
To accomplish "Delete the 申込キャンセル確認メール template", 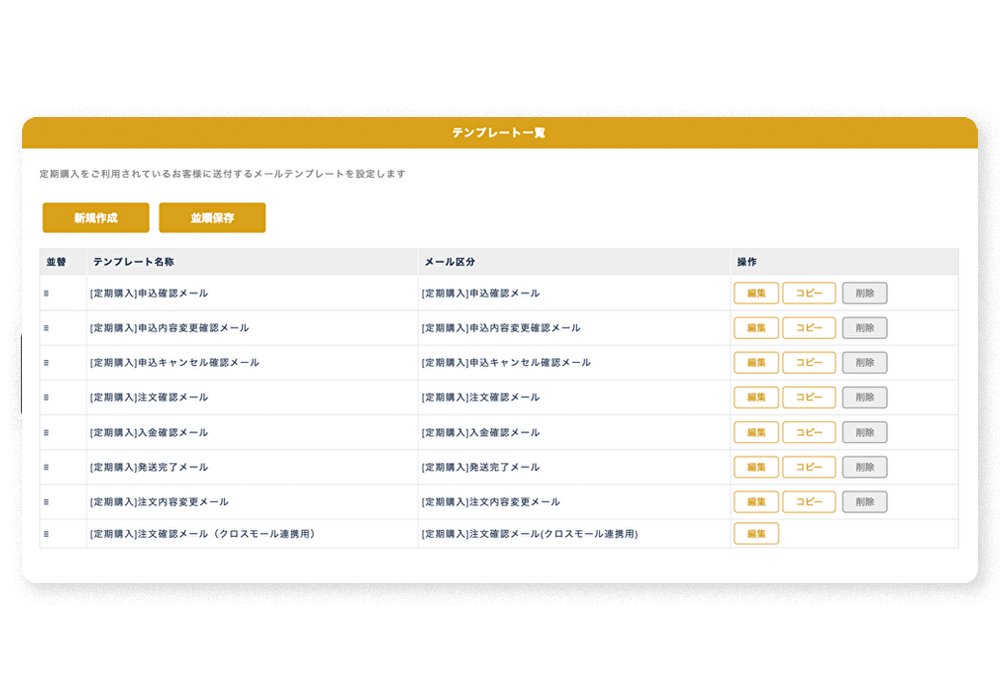I will [864, 363].
